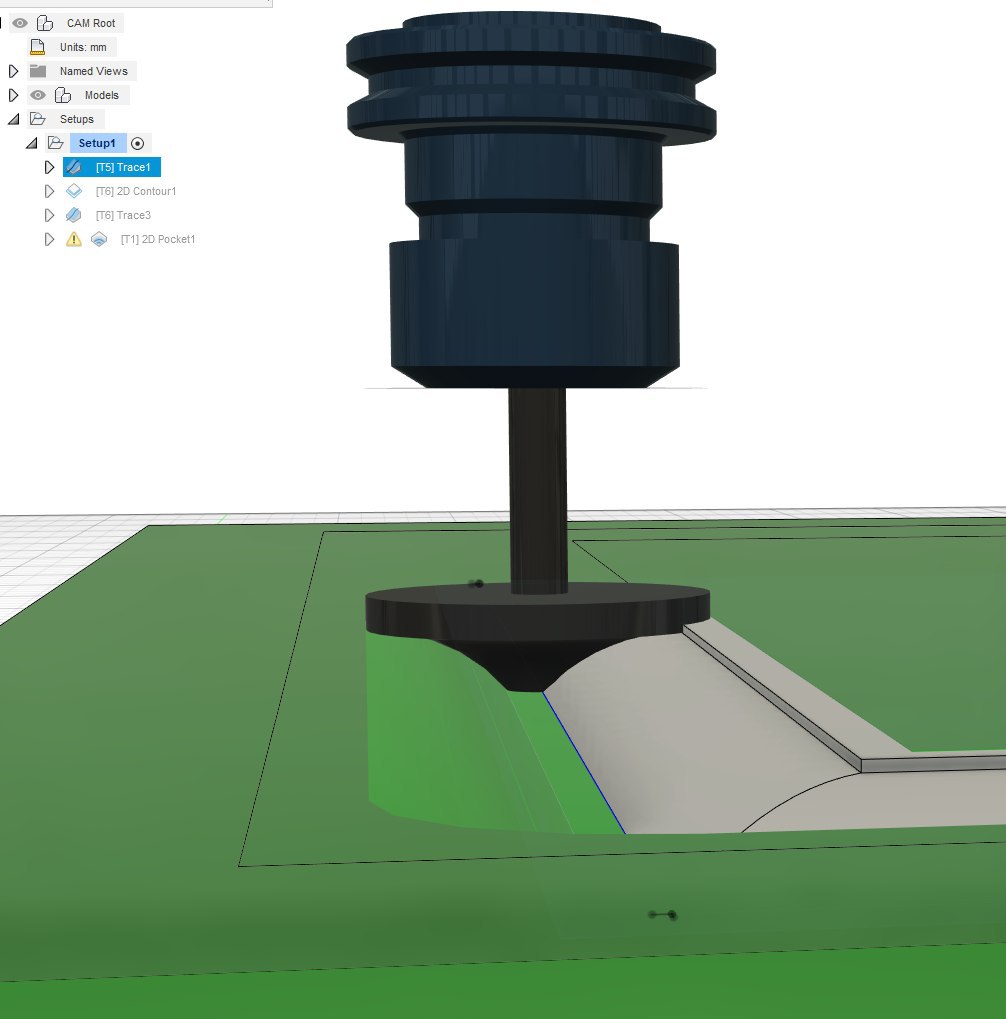
Task: Select the [T5] Trace1 operation
Action: pyautogui.click(x=123, y=168)
